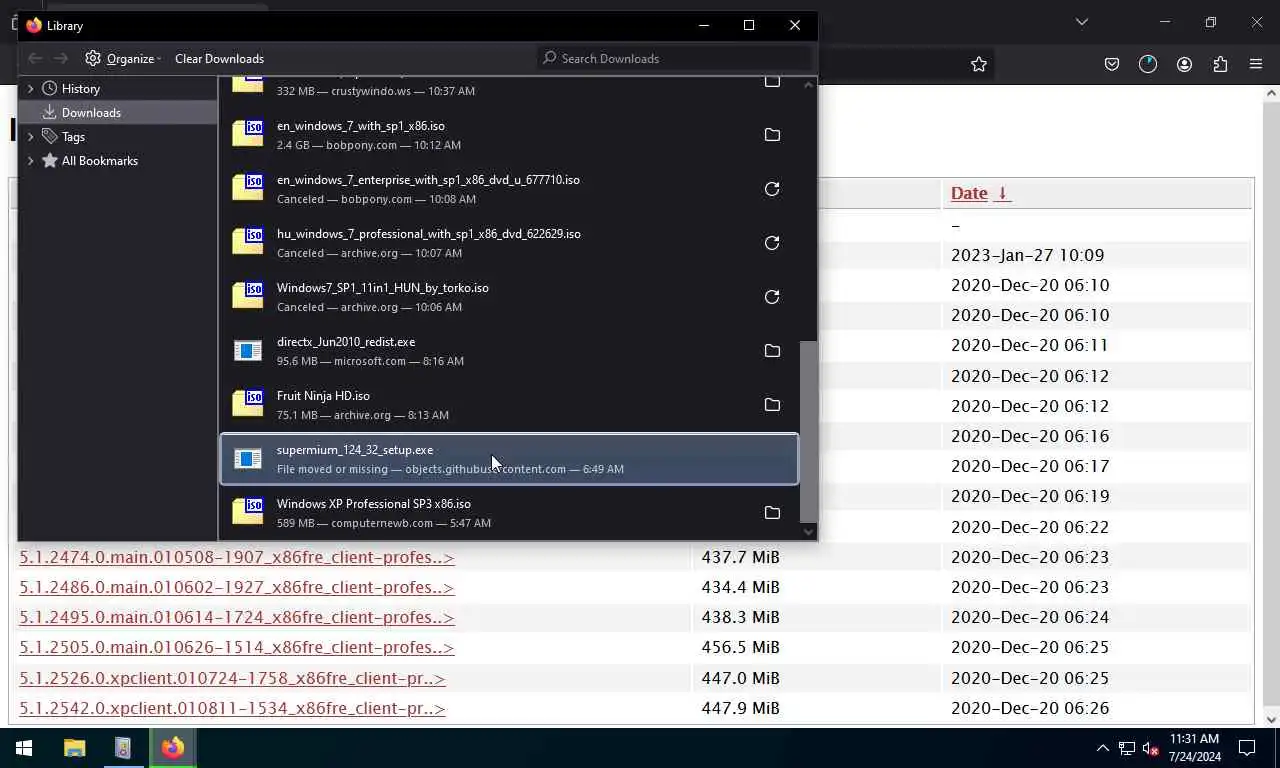Screen dimensions: 1280x768
Task: Expand the Tags tree node
Action: pyautogui.click(x=30, y=136)
